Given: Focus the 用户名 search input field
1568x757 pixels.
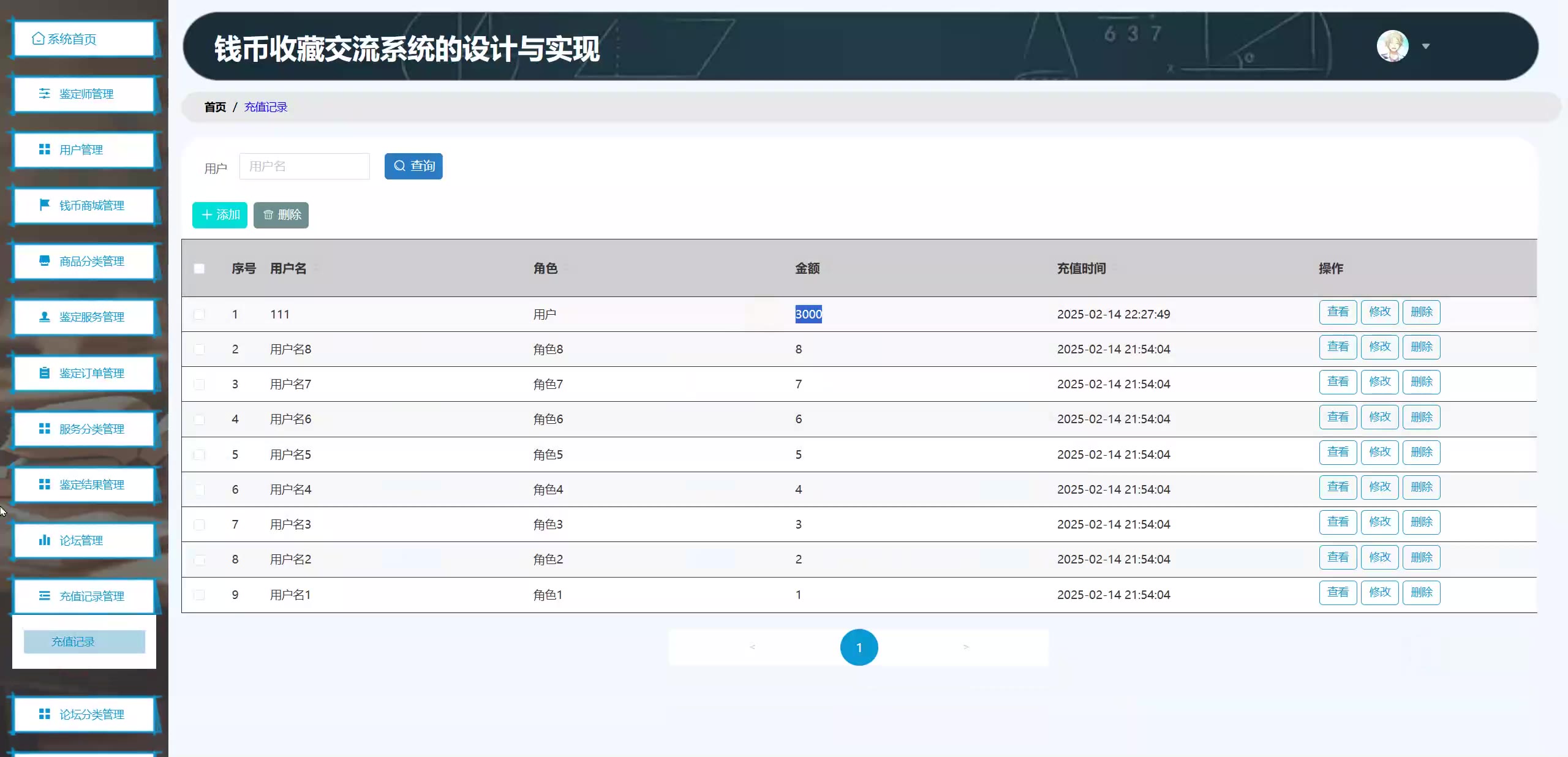Looking at the screenshot, I should point(304,167).
